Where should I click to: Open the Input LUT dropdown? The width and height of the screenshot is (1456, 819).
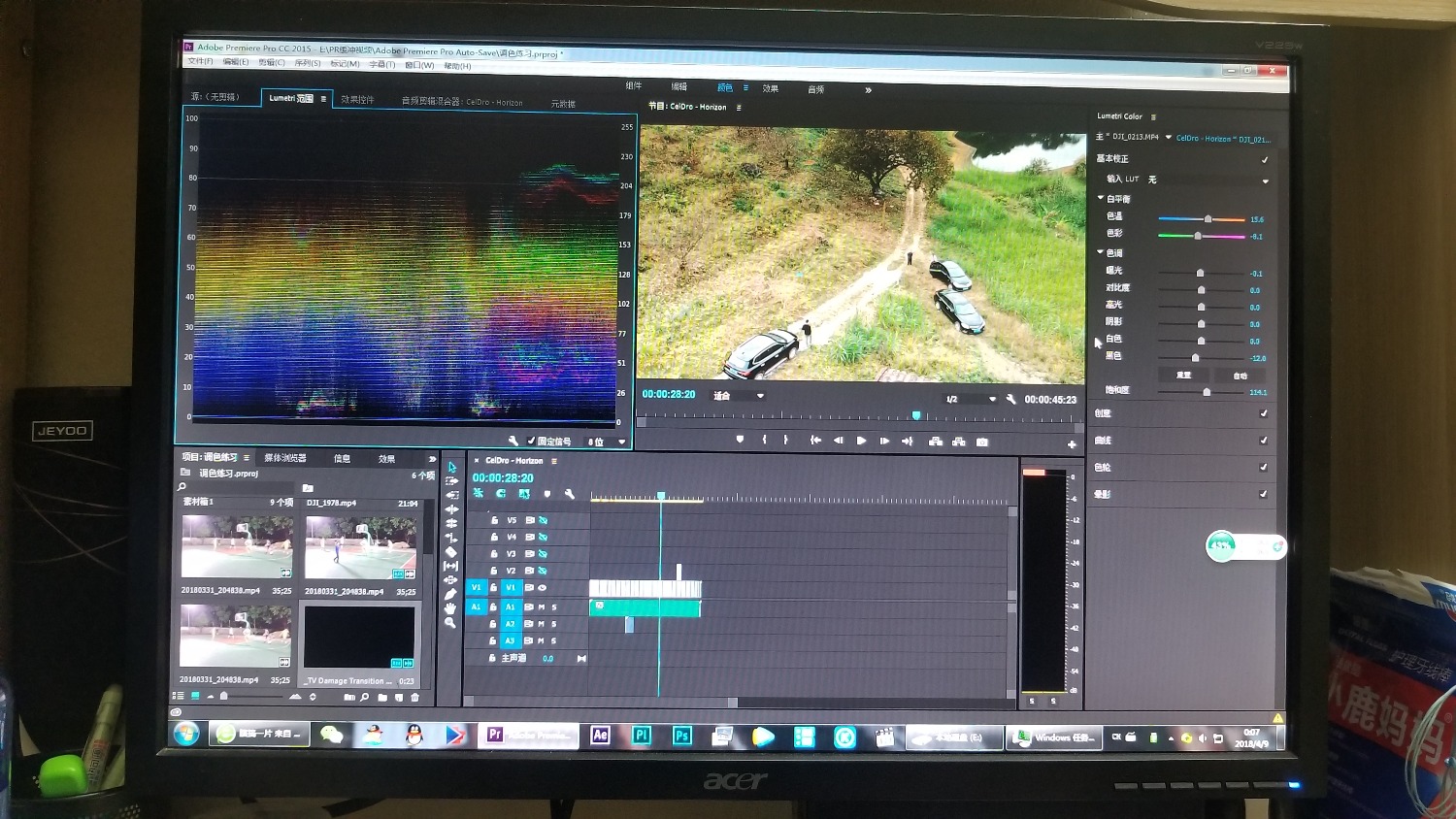(x=1208, y=180)
